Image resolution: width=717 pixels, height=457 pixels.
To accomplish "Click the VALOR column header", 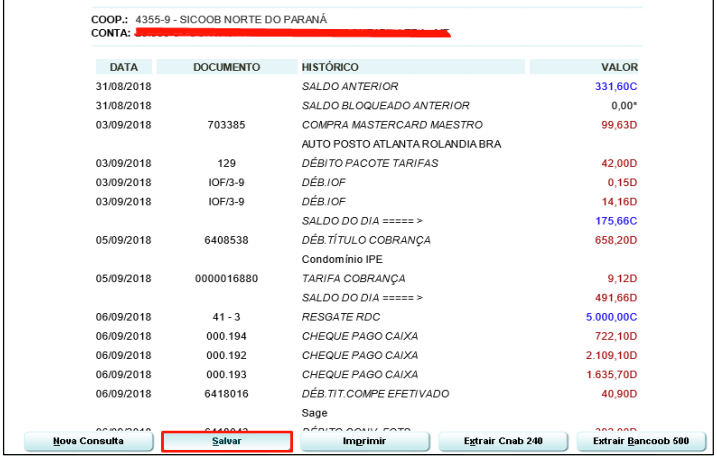I will [619, 67].
